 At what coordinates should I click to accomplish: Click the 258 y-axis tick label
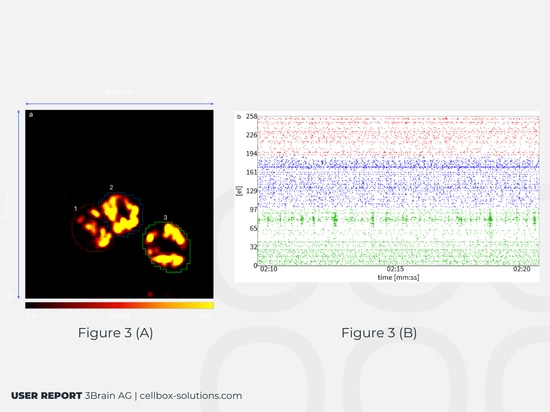[251, 116]
